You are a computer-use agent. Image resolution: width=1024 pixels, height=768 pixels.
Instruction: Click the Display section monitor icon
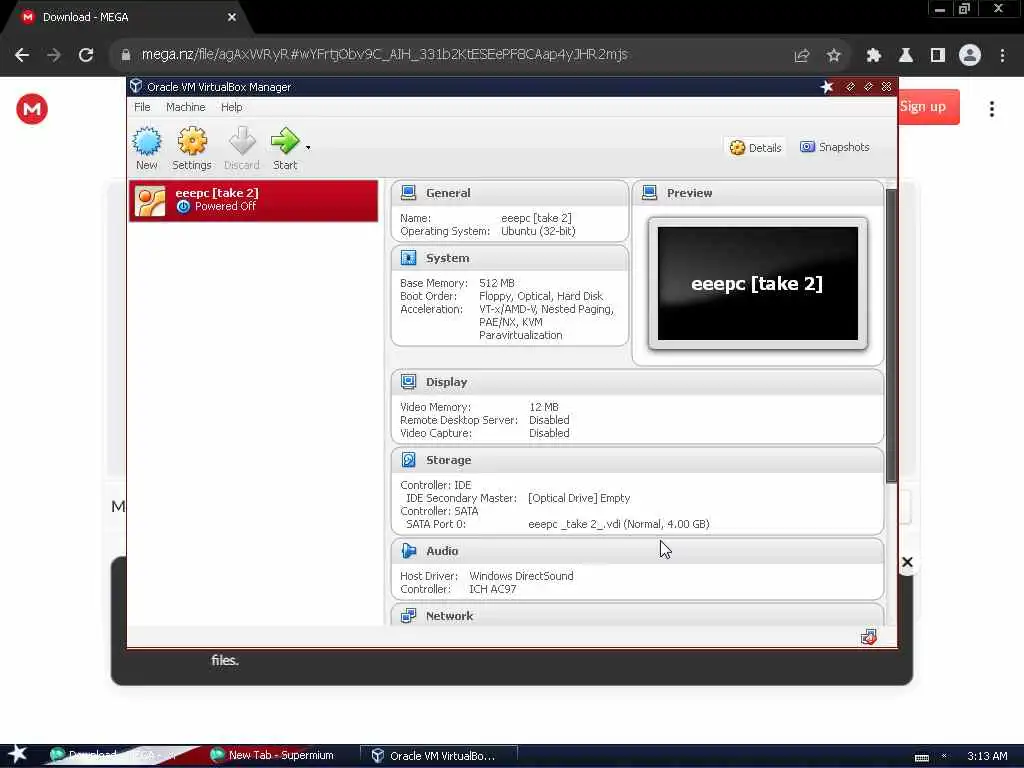coord(409,382)
